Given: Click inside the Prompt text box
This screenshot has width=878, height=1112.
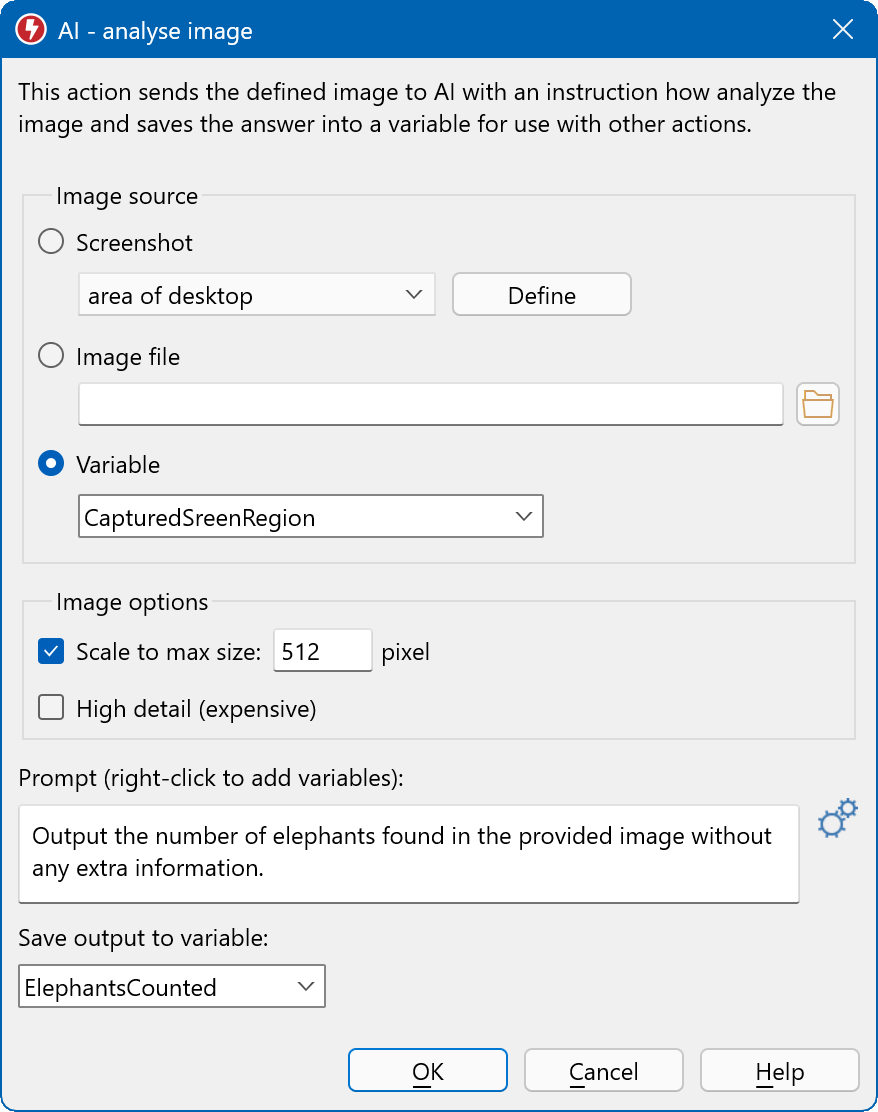Looking at the screenshot, I should 408,852.
